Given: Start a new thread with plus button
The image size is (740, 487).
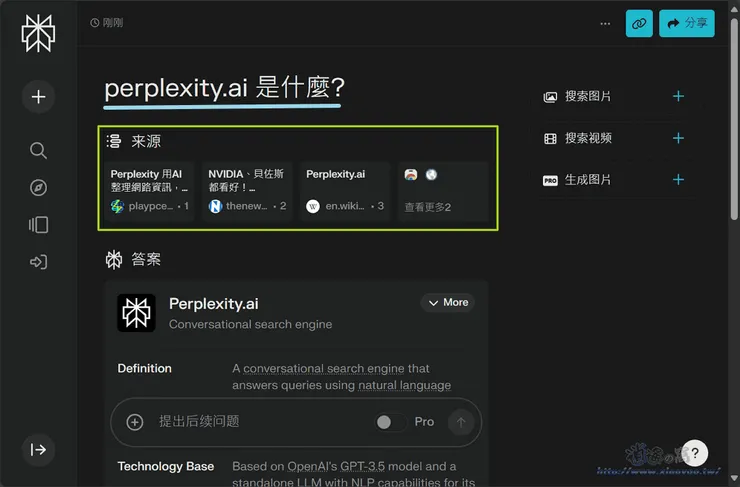Looking at the screenshot, I should (38, 97).
